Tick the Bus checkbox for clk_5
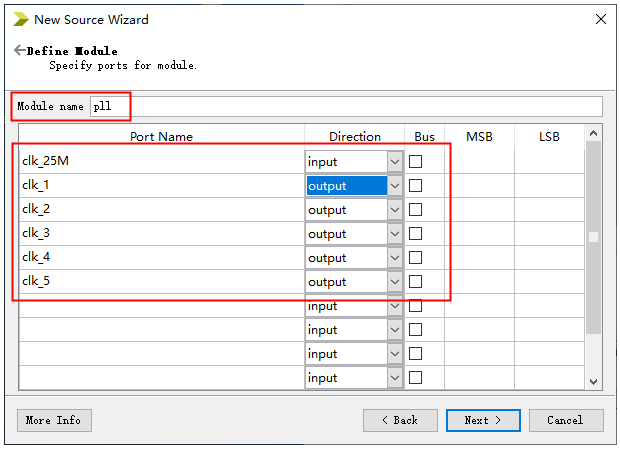 [415, 281]
